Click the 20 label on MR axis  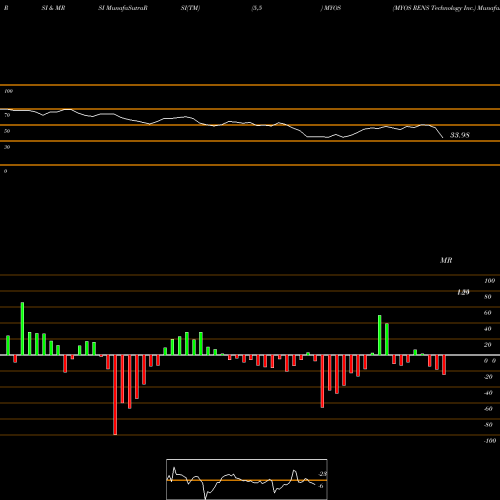488,345
